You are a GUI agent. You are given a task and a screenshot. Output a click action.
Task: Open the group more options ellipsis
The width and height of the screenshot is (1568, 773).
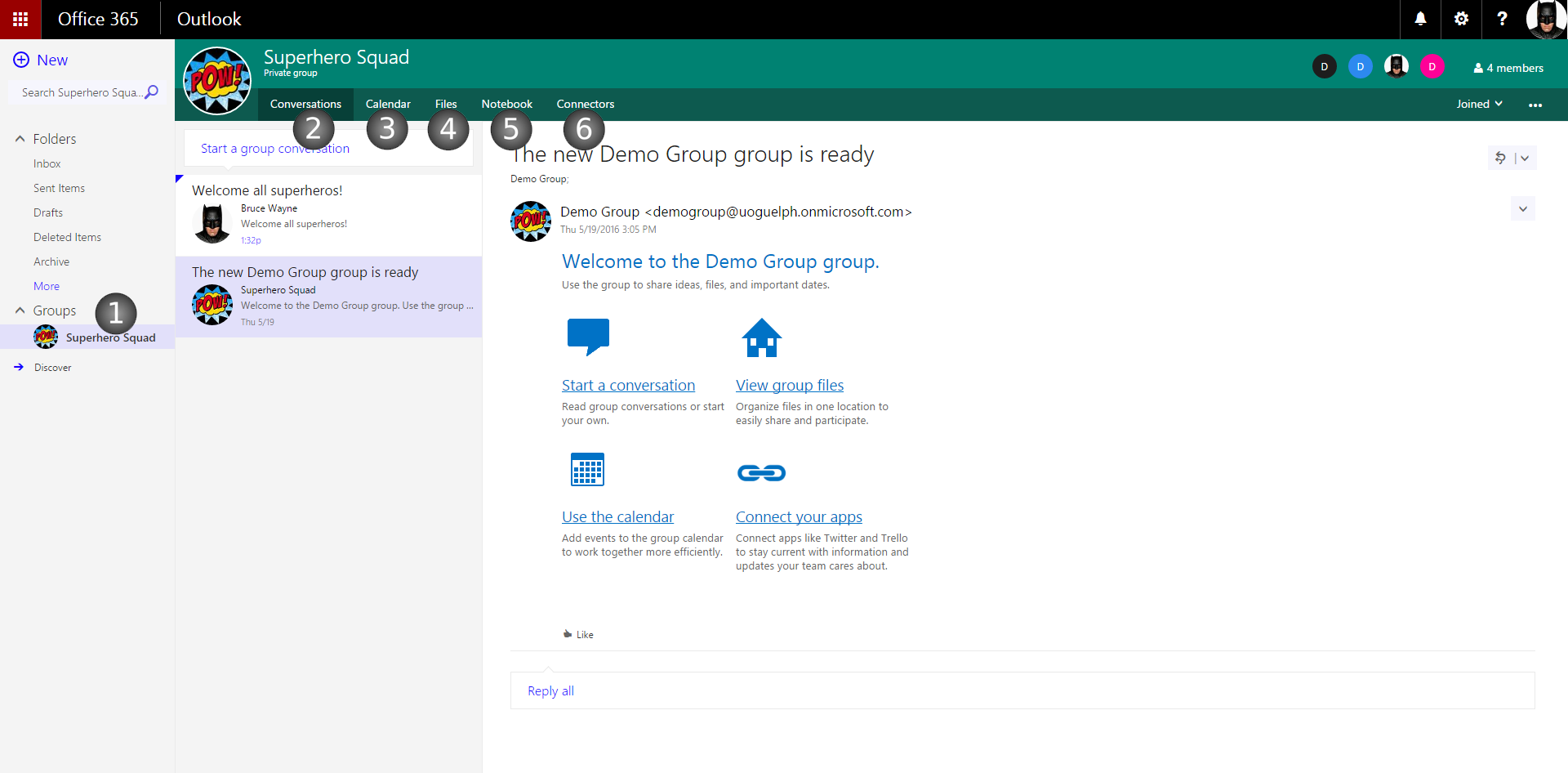pyautogui.click(x=1535, y=105)
